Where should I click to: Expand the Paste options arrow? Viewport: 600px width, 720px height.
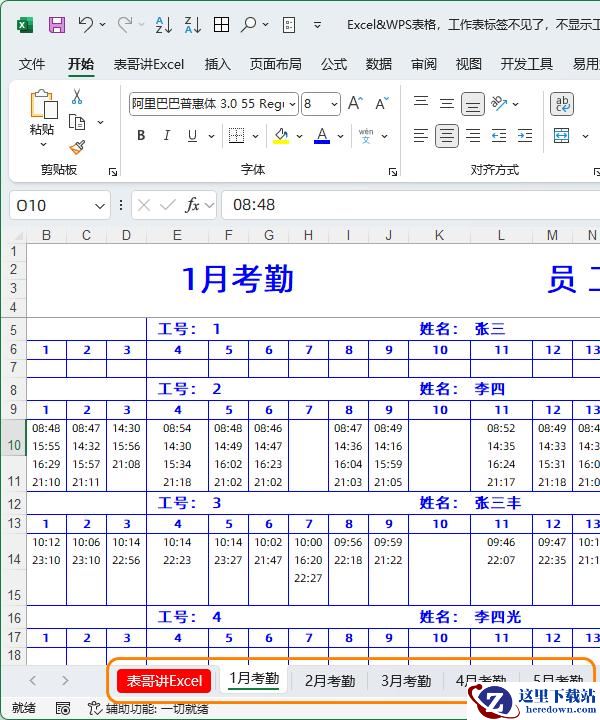click(44, 144)
